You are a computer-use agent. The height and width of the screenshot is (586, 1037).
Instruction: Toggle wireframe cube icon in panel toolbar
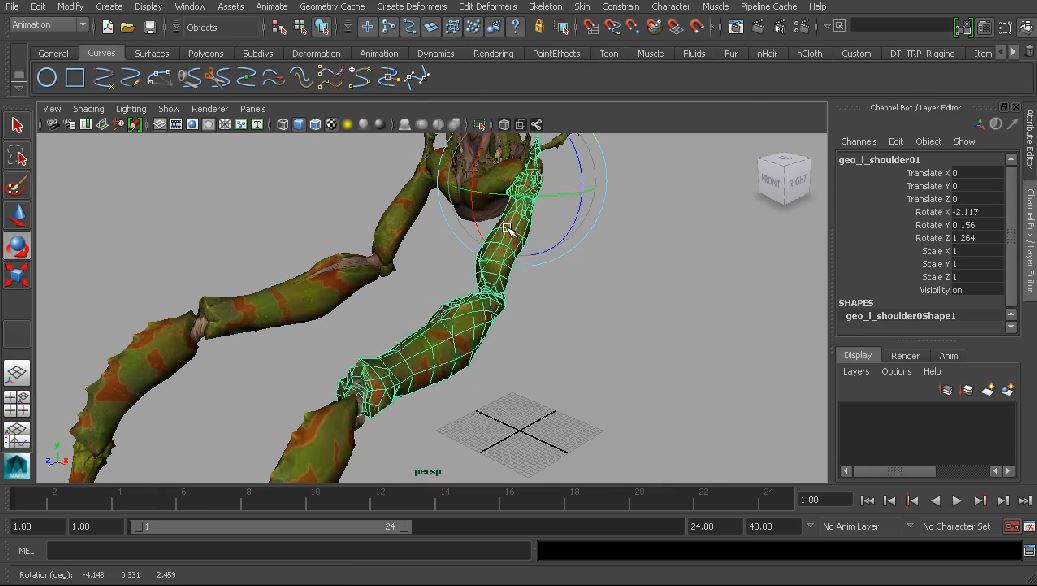tap(282, 124)
